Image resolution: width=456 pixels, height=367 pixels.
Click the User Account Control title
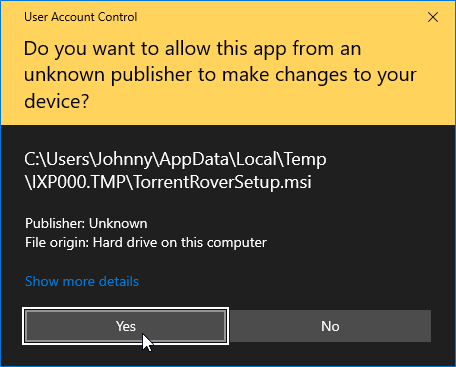pyautogui.click(x=81, y=17)
